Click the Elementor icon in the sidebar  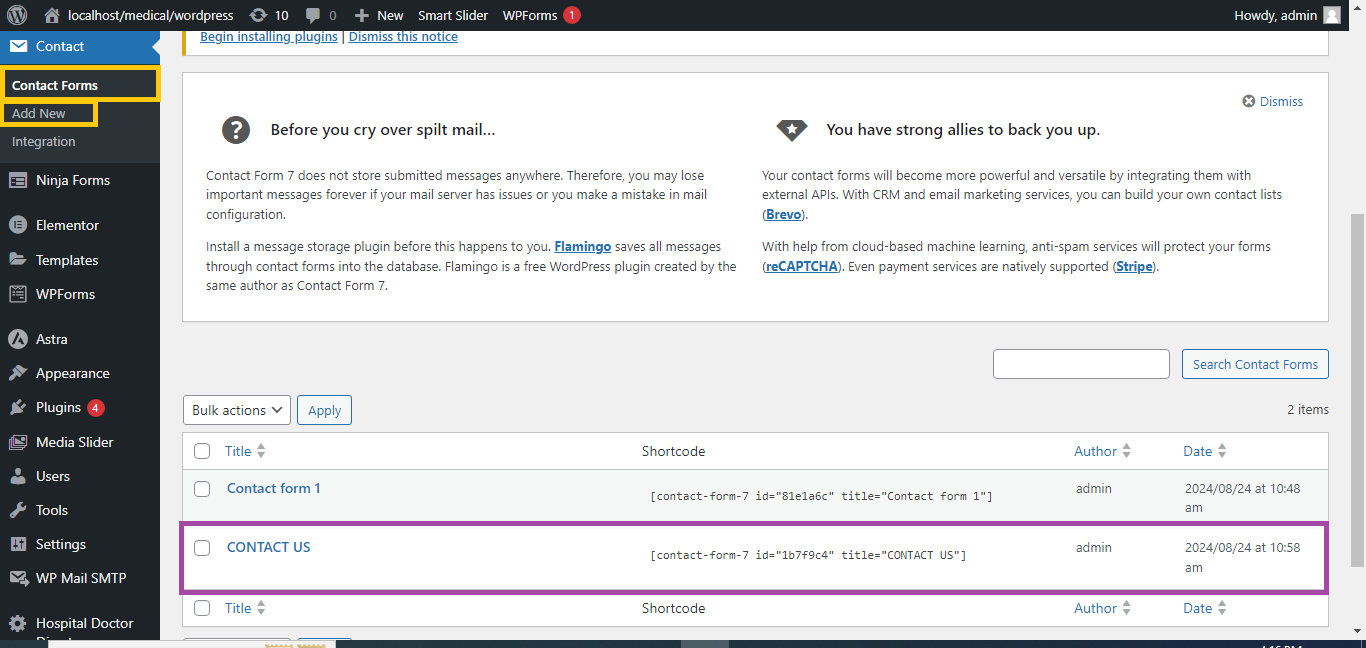tap(17, 225)
